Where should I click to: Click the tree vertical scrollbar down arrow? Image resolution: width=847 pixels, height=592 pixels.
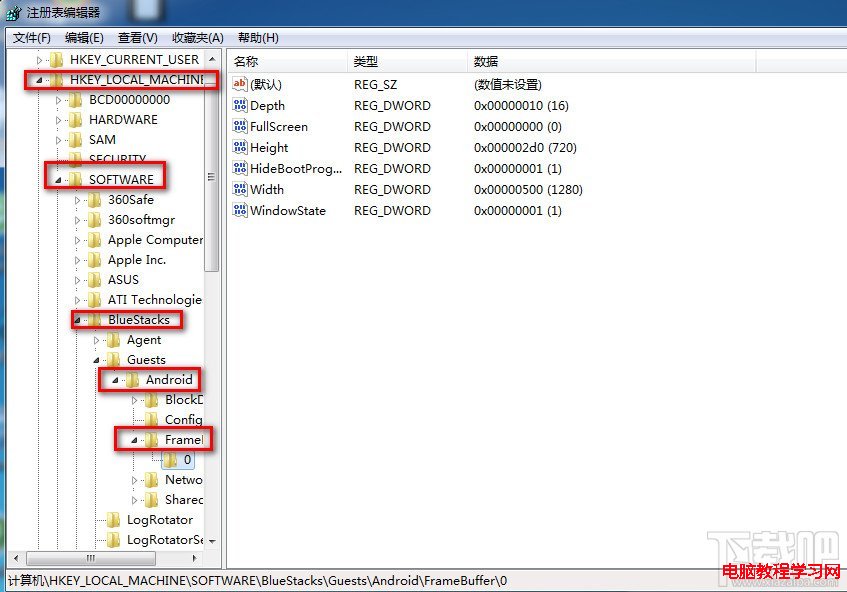[x=212, y=541]
